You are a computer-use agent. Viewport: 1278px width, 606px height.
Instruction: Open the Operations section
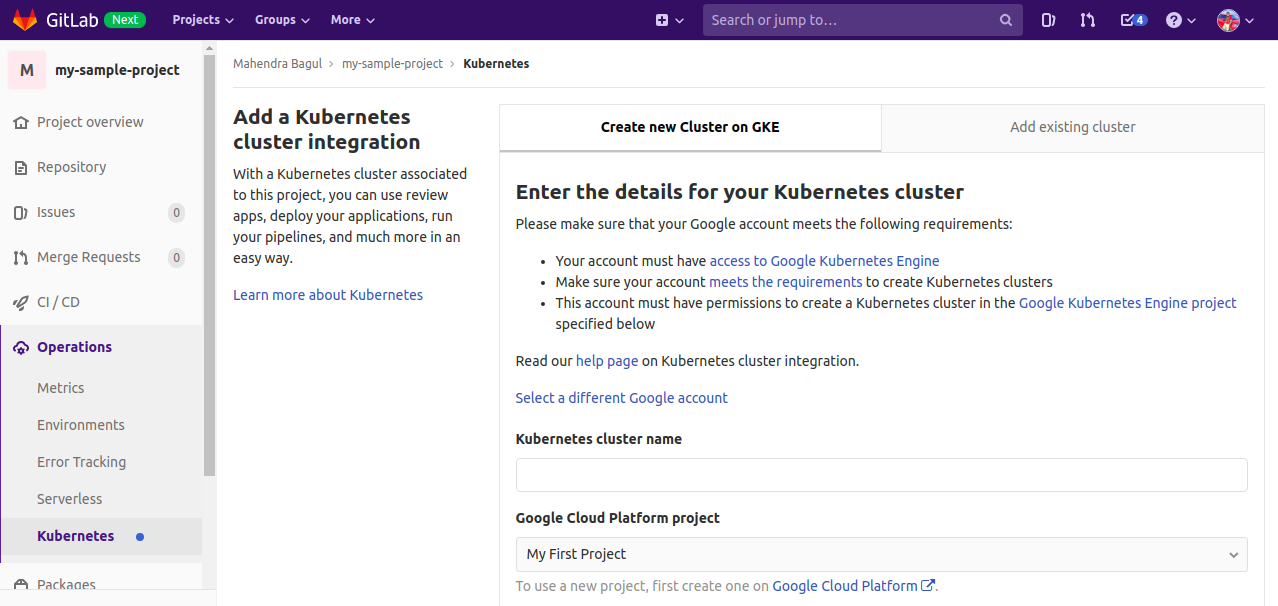click(74, 347)
